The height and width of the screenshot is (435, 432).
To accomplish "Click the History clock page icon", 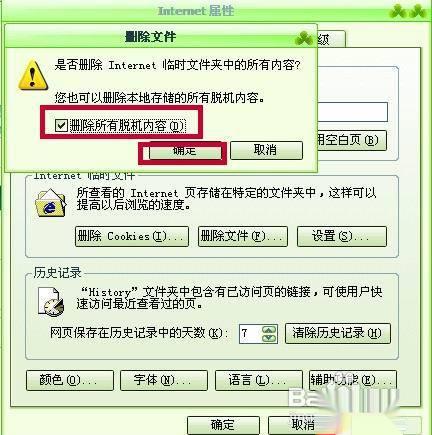I will (50, 302).
